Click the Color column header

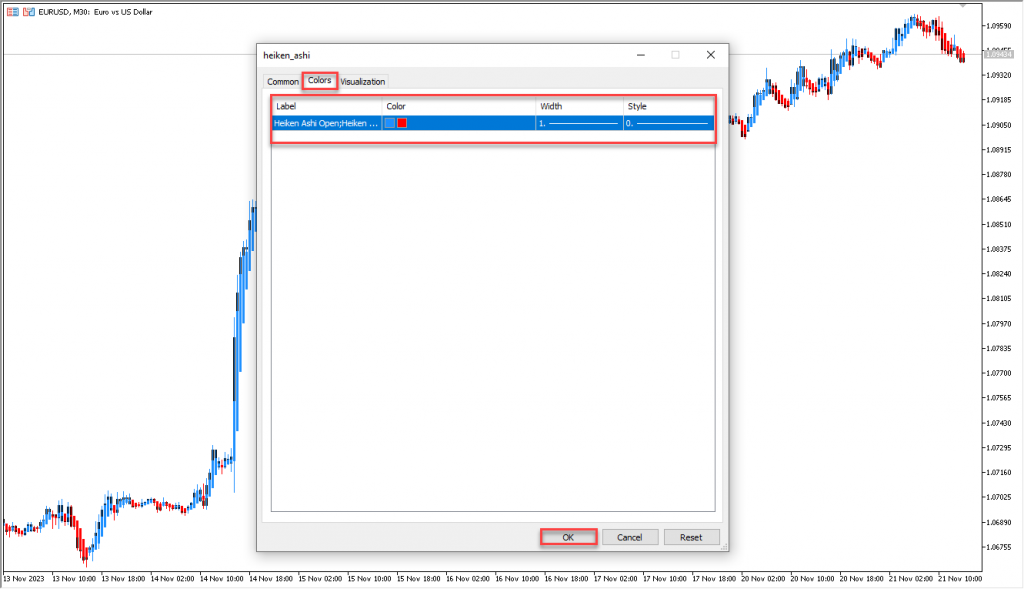459,106
